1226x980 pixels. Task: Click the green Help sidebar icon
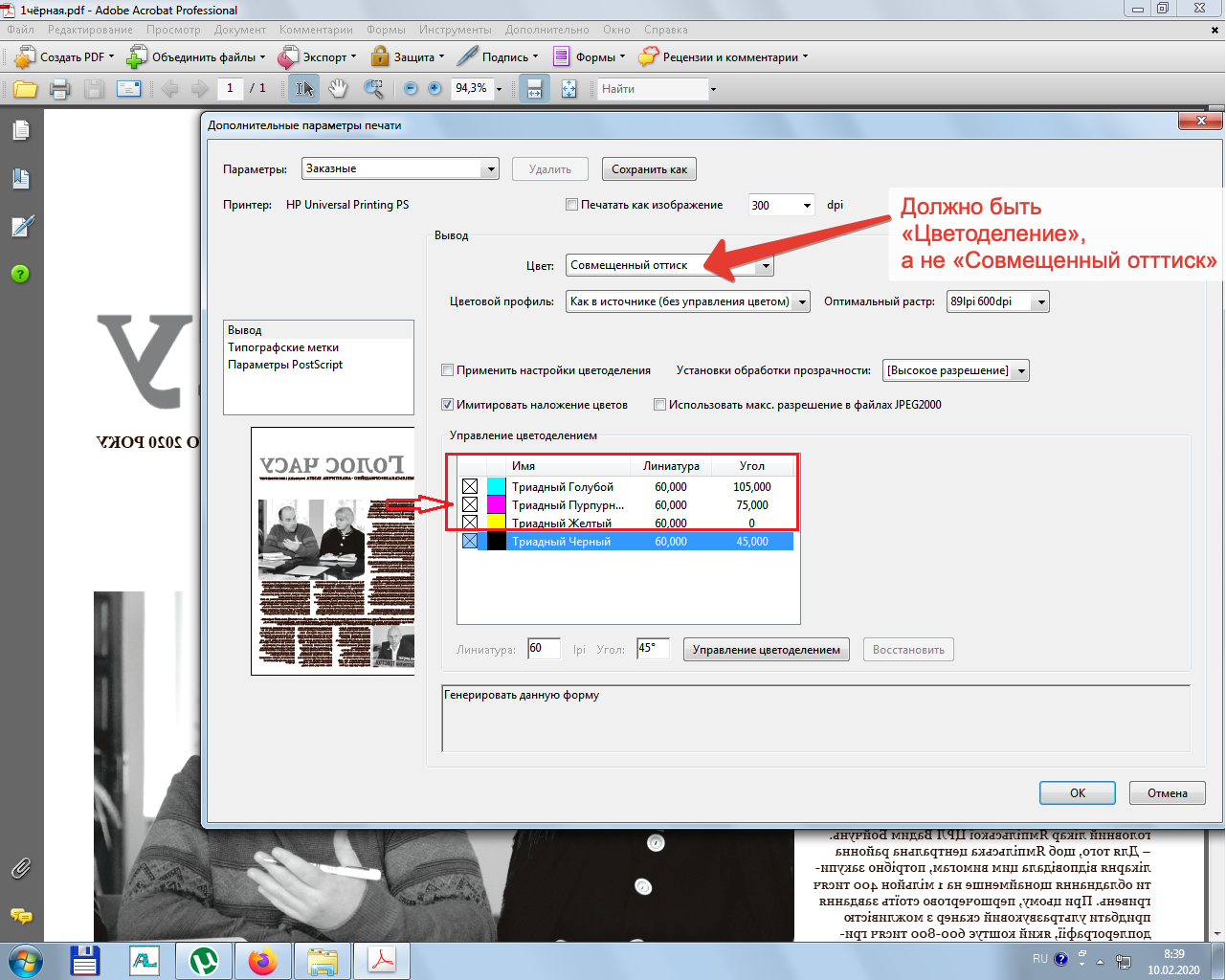click(x=20, y=274)
